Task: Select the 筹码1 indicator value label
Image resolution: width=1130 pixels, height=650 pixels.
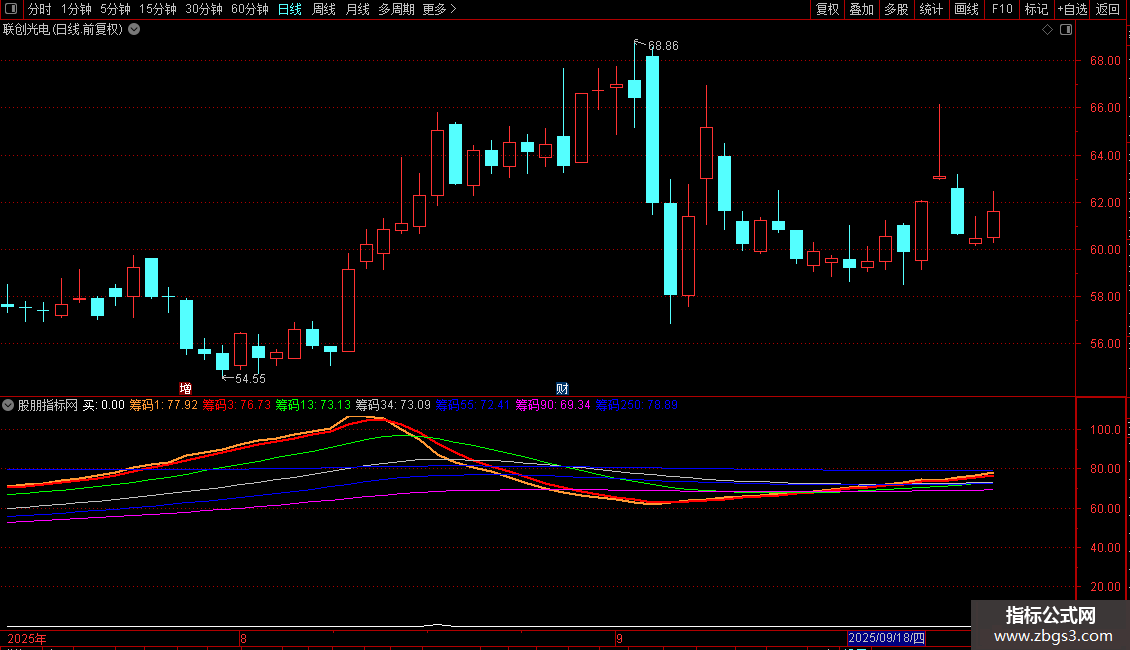Action: (164, 405)
